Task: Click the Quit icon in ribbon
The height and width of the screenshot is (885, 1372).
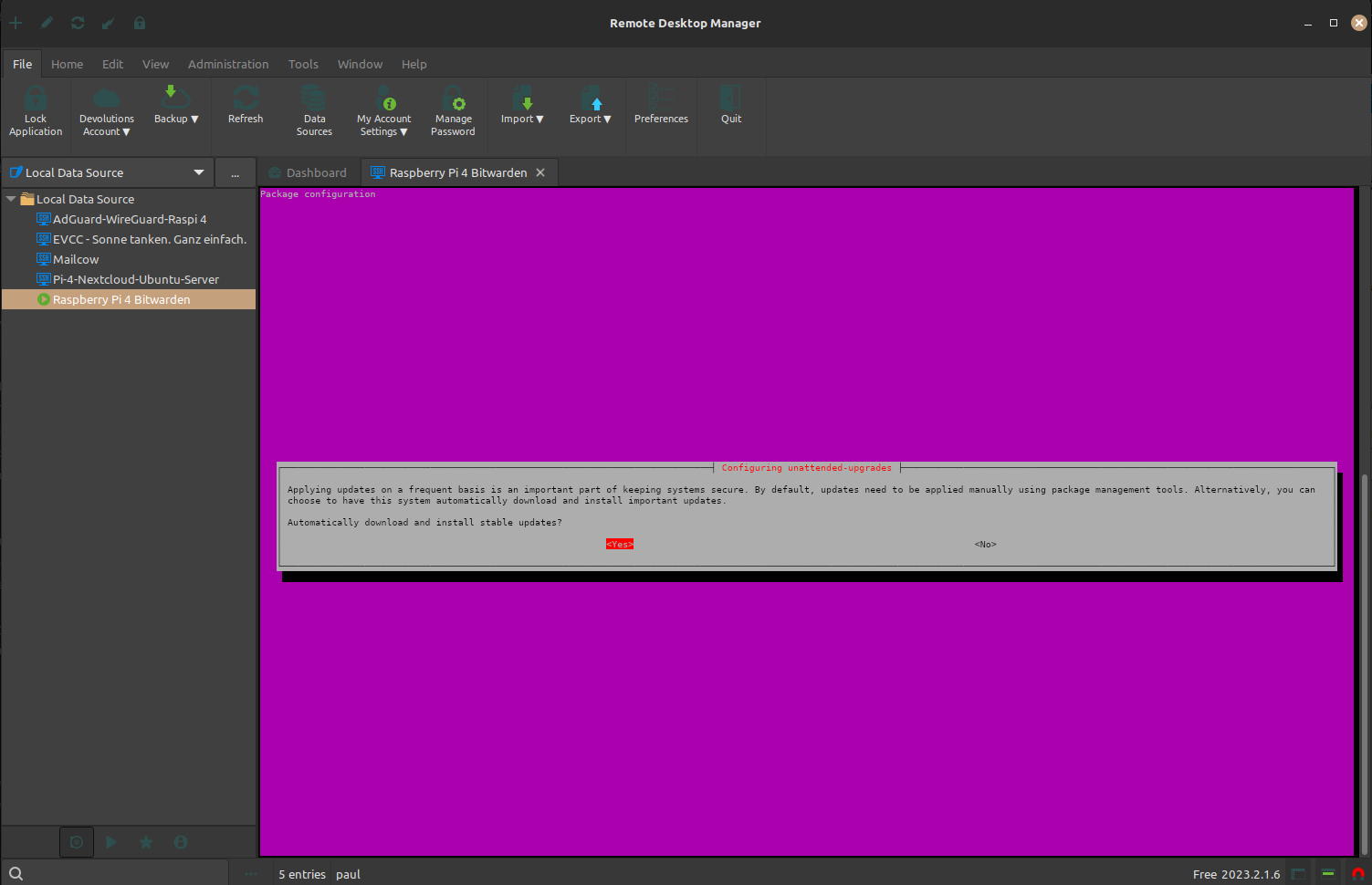Action: [731, 99]
